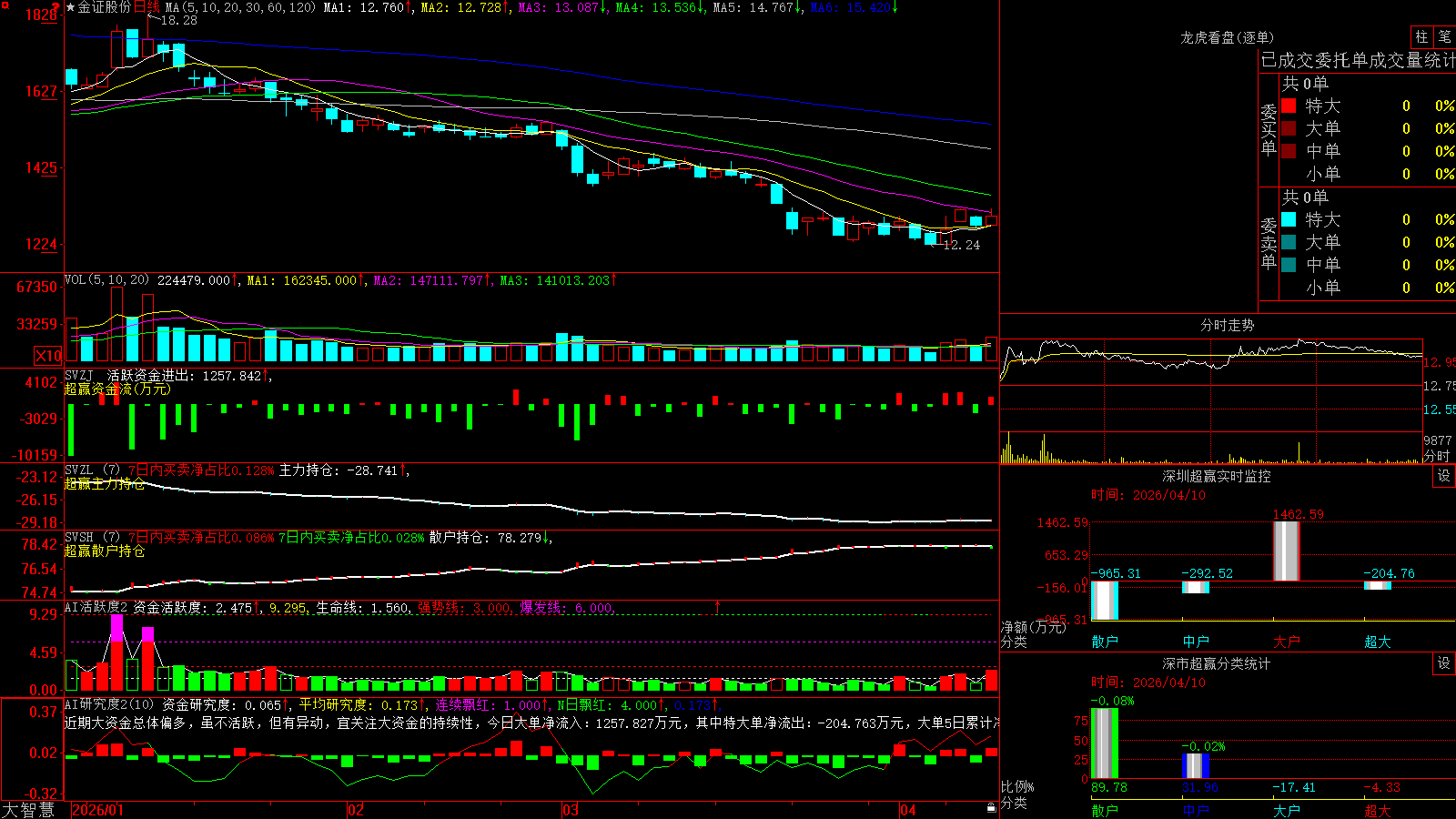The height and width of the screenshot is (819, 1456).
Task: Click the red 特大 buy-order color swatch
Action: tap(1289, 106)
